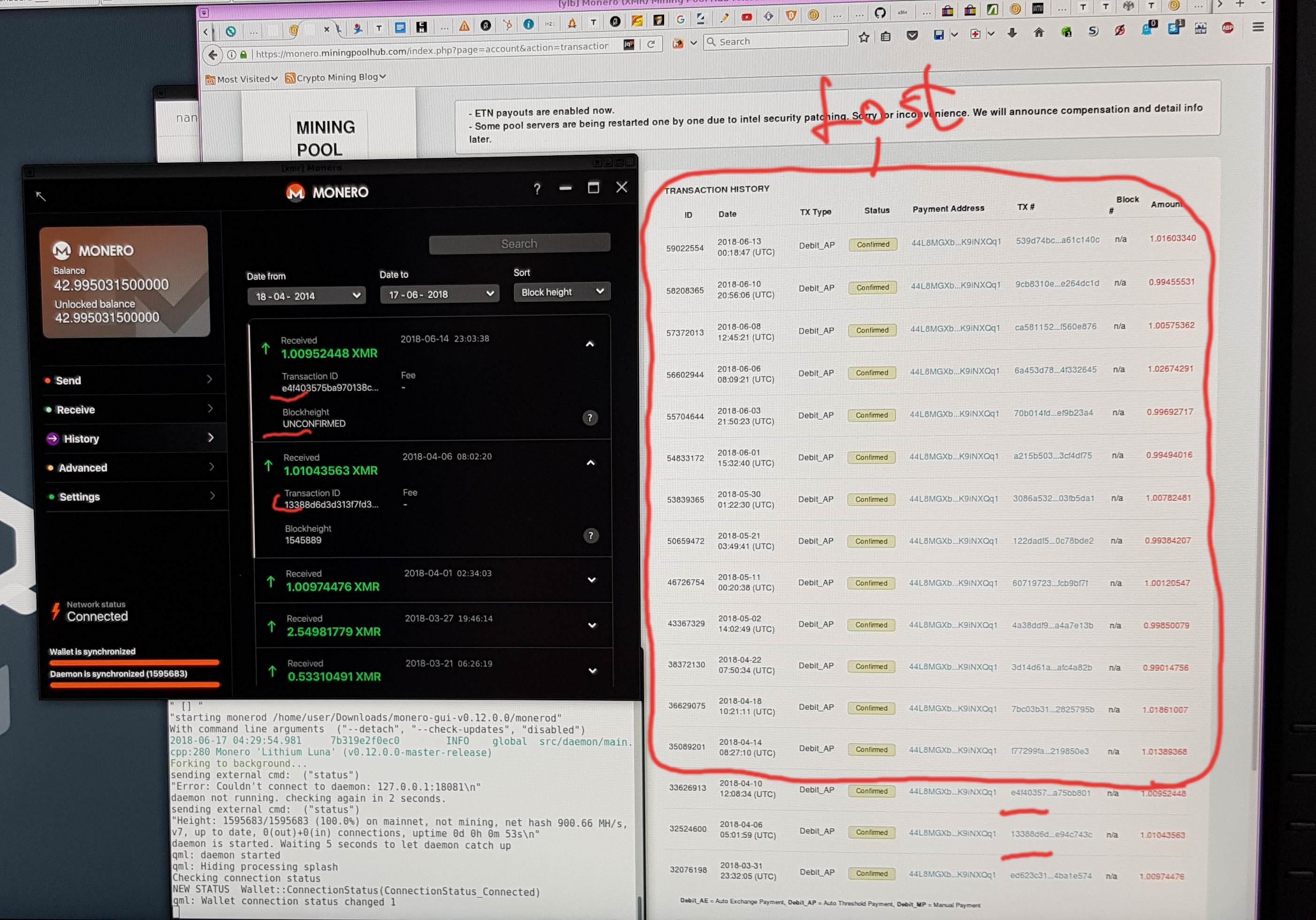Bookmark this page with the star icon
The image size is (1316, 920).
click(864, 38)
